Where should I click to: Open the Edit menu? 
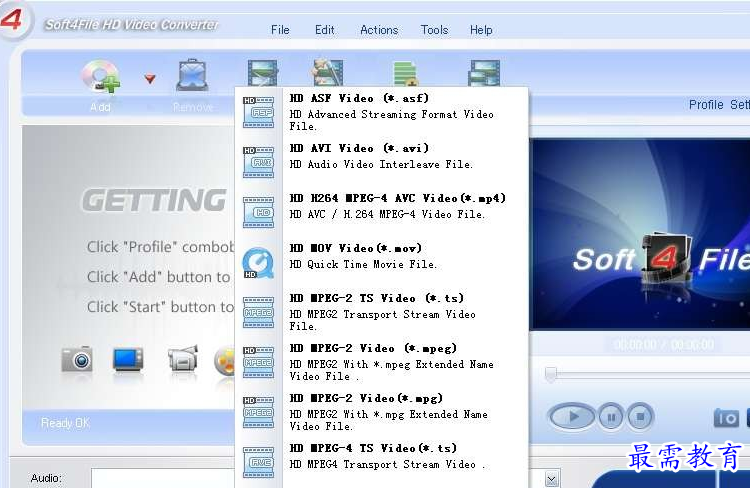tap(324, 30)
